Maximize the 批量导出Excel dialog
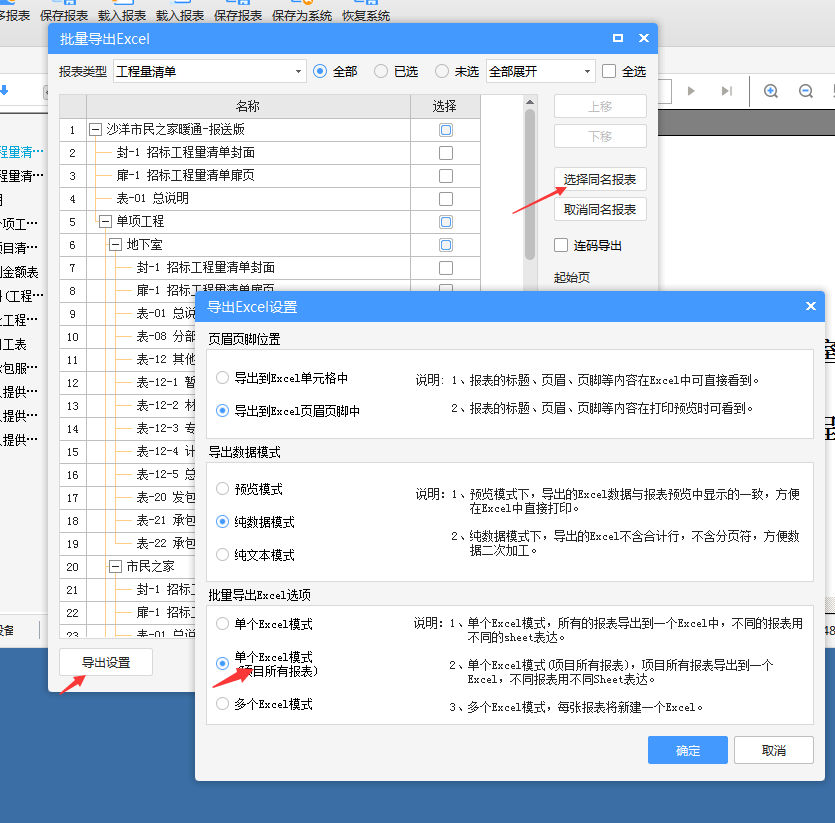The width and height of the screenshot is (835, 823). pos(618,38)
